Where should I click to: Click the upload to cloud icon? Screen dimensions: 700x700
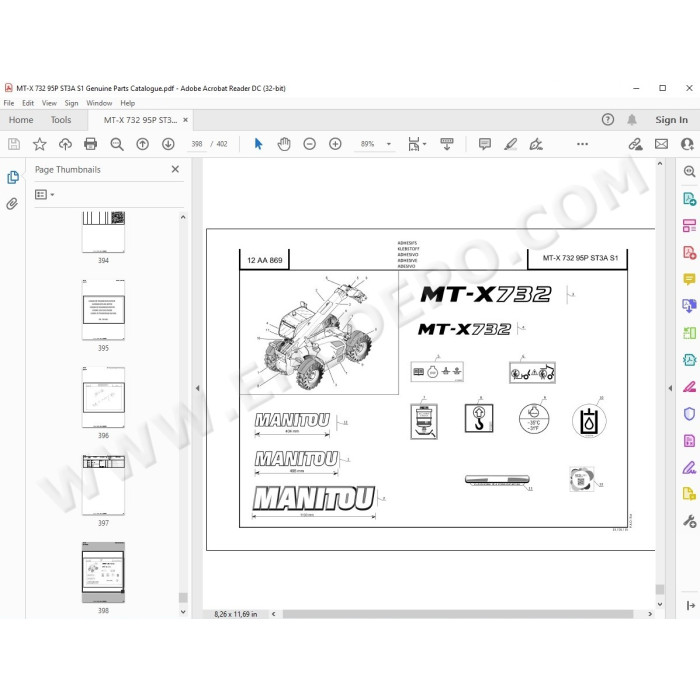click(x=65, y=144)
